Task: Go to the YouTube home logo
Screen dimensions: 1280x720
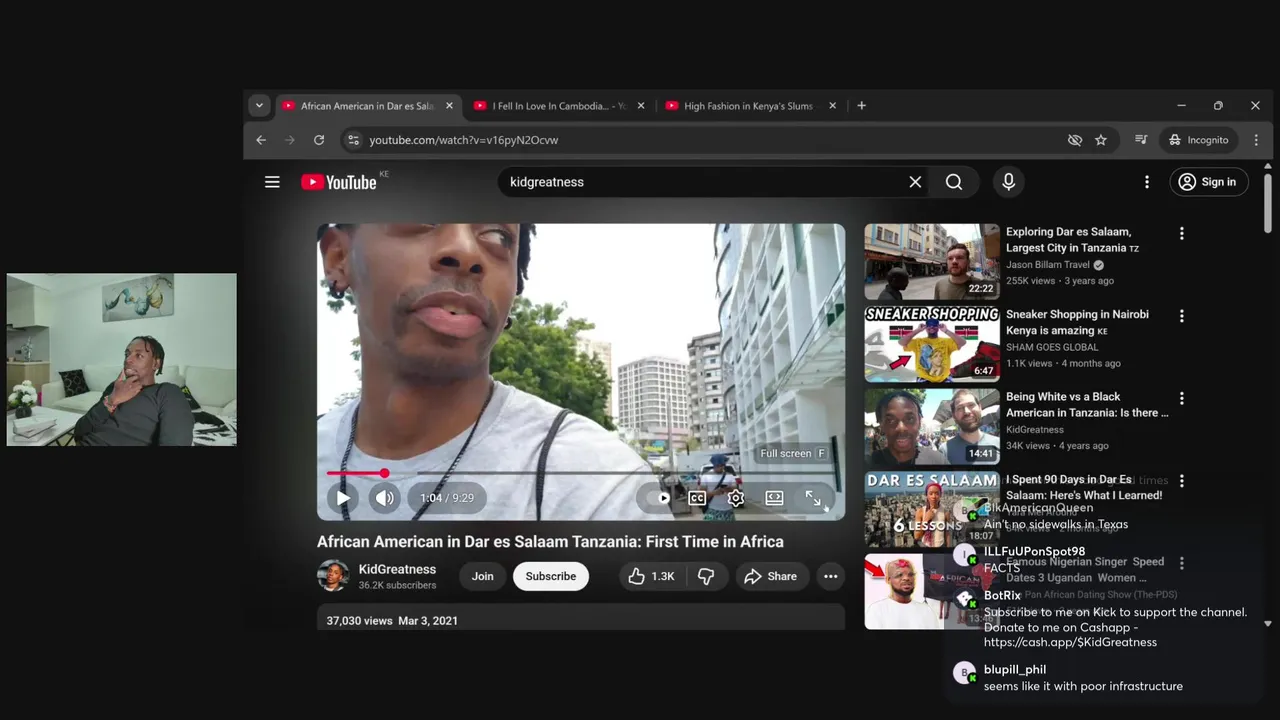Action: 339,182
